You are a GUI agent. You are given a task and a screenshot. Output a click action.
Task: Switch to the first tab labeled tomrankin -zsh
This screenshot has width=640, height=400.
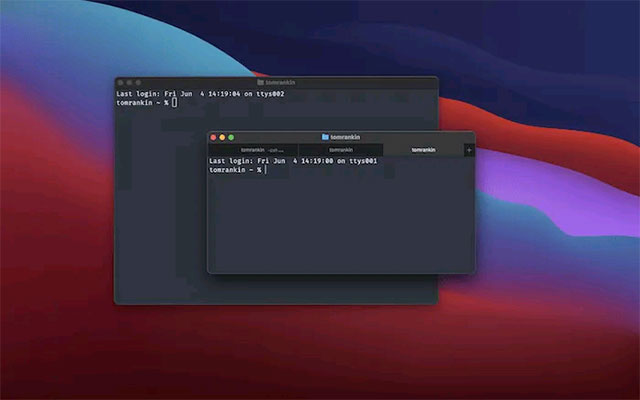tap(253, 150)
